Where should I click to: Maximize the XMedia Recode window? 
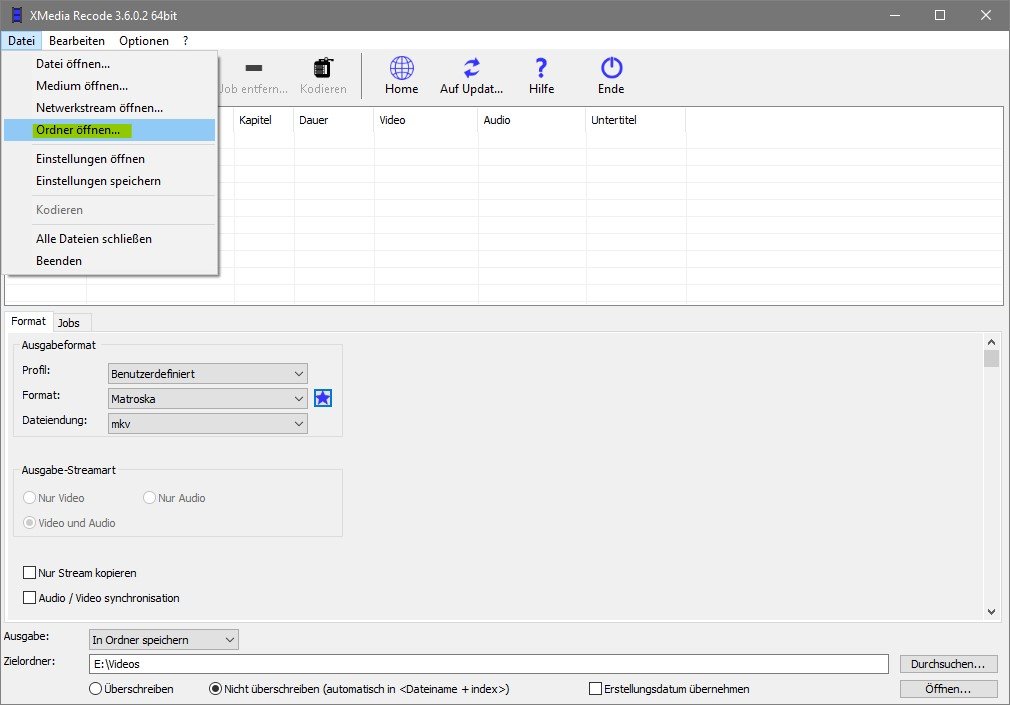point(940,15)
